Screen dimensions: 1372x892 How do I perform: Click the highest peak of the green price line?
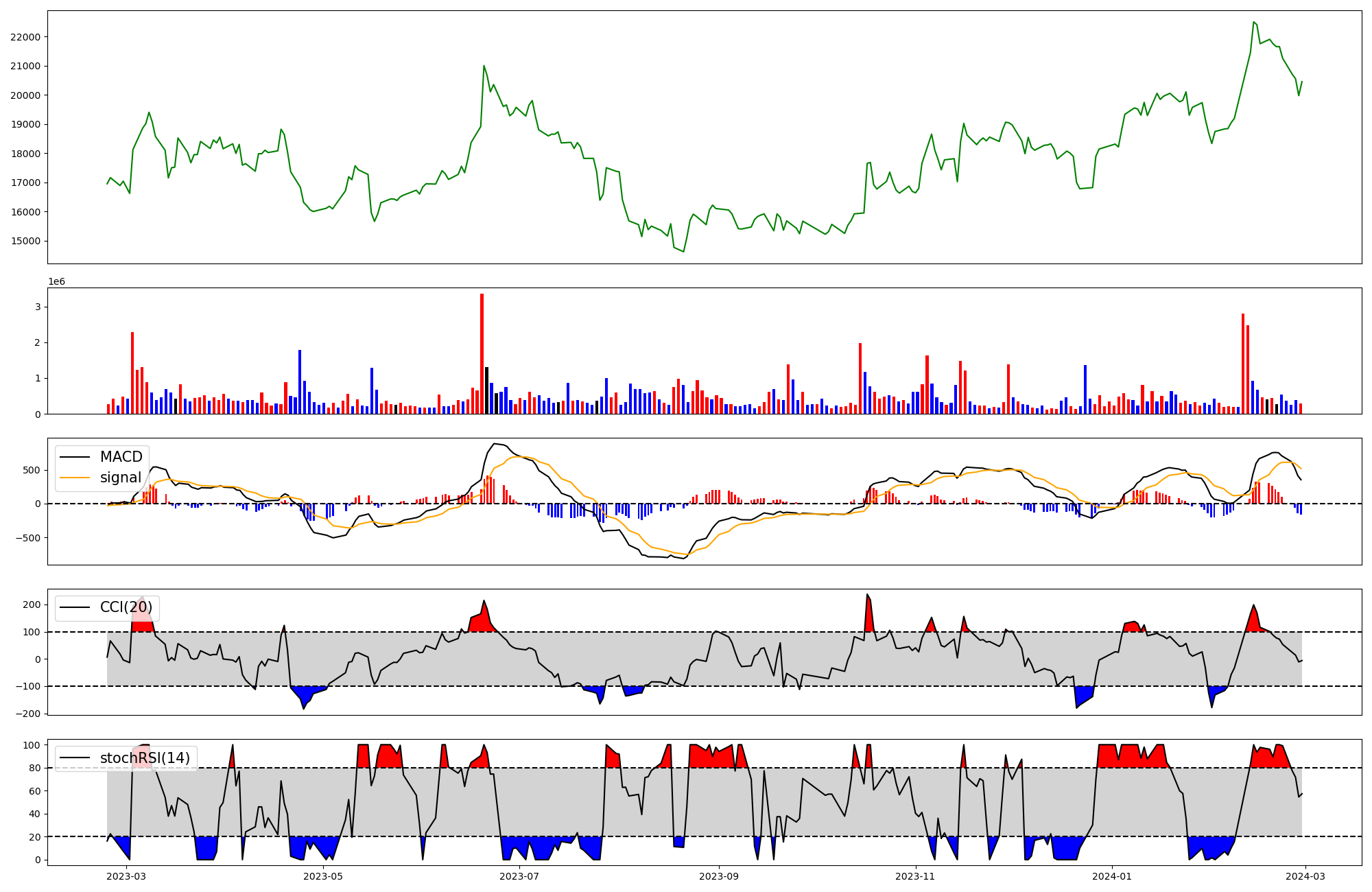[1253, 22]
